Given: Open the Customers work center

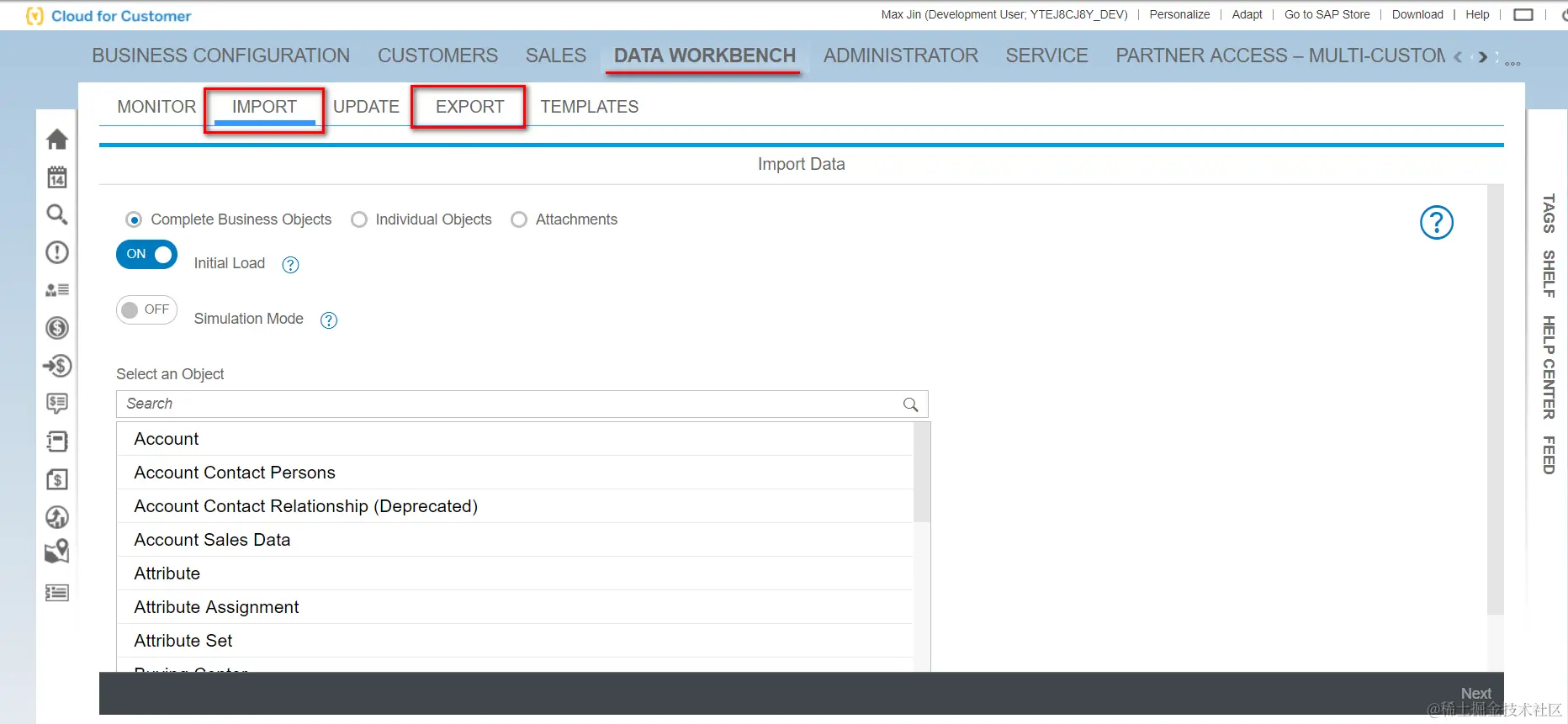Looking at the screenshot, I should pyautogui.click(x=437, y=55).
